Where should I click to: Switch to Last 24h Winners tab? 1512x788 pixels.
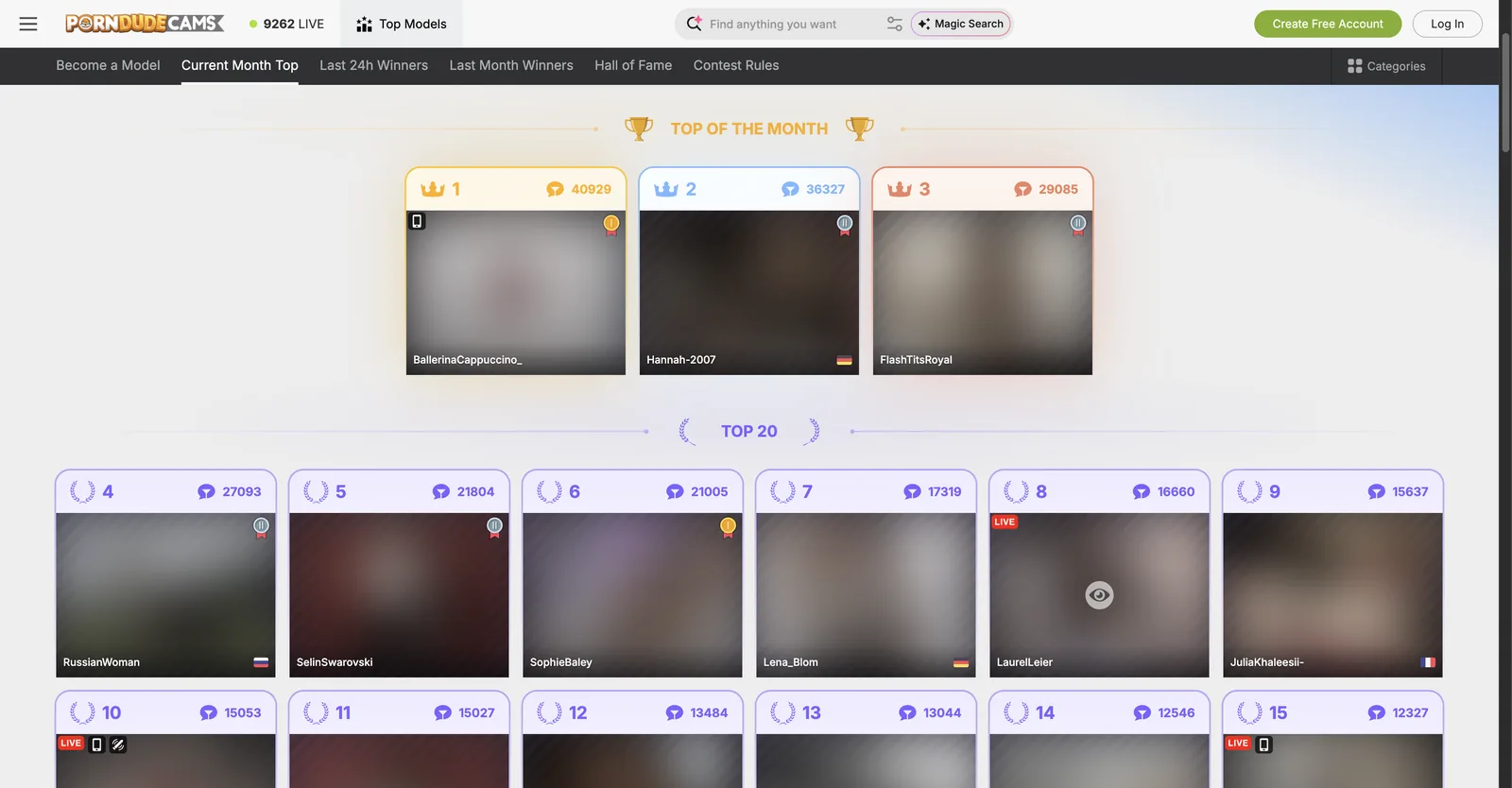(x=373, y=65)
